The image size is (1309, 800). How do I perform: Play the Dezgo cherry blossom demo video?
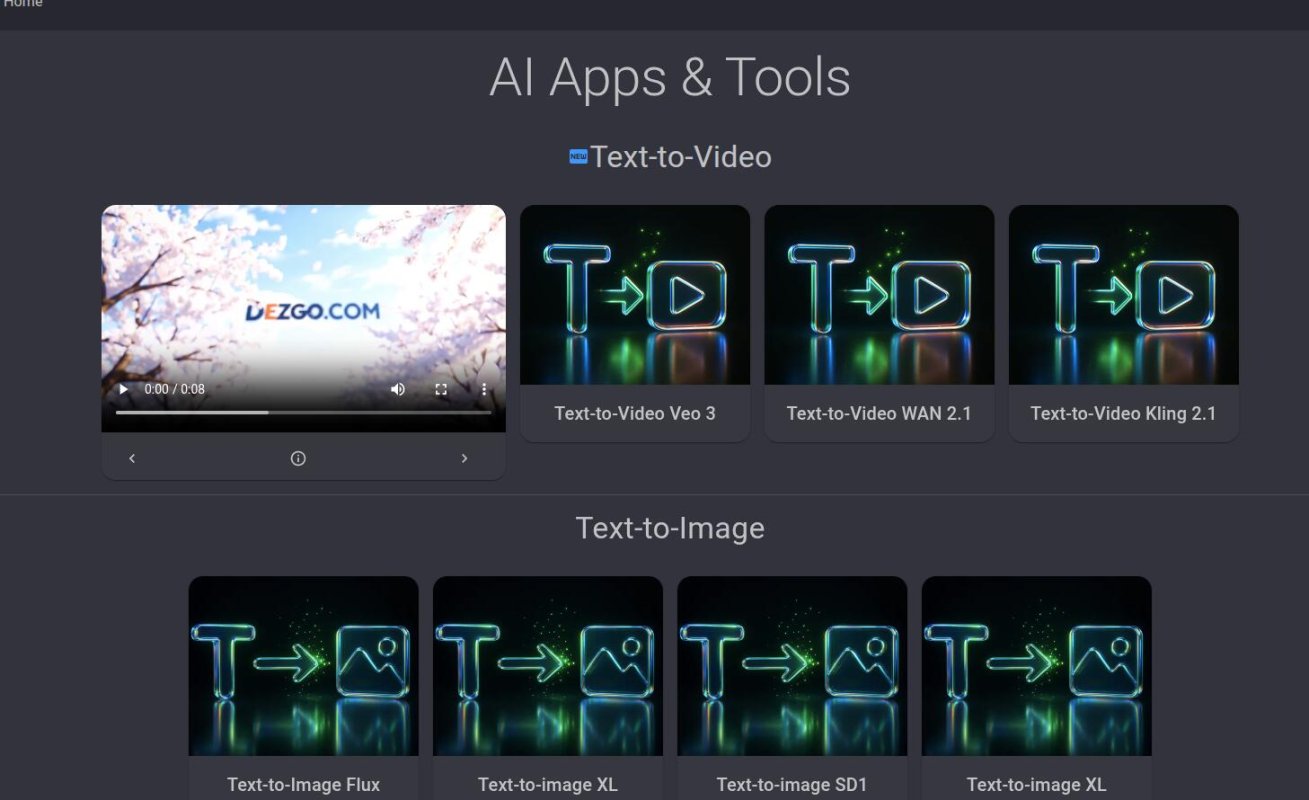click(x=123, y=389)
